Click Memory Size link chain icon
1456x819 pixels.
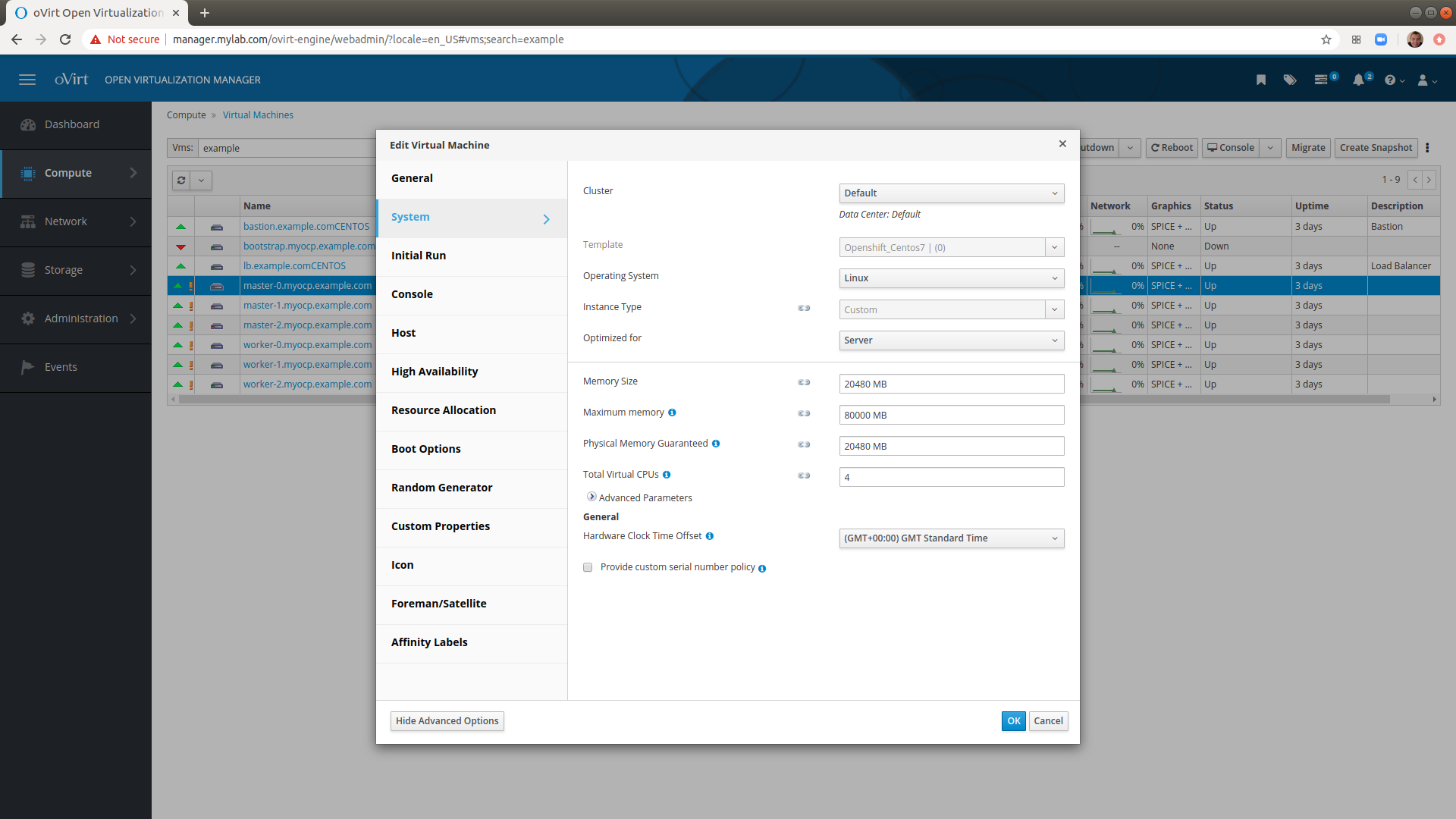[804, 382]
